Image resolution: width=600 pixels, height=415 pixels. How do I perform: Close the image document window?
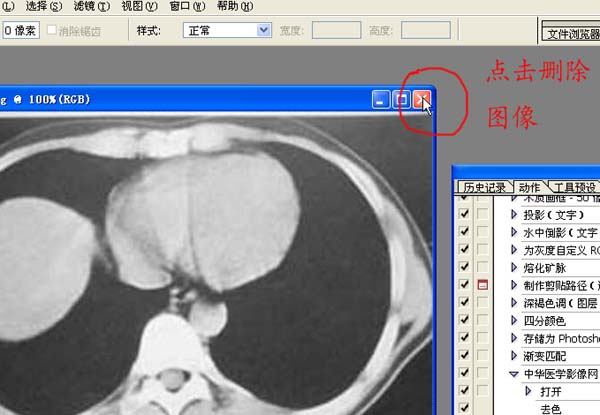pos(422,100)
